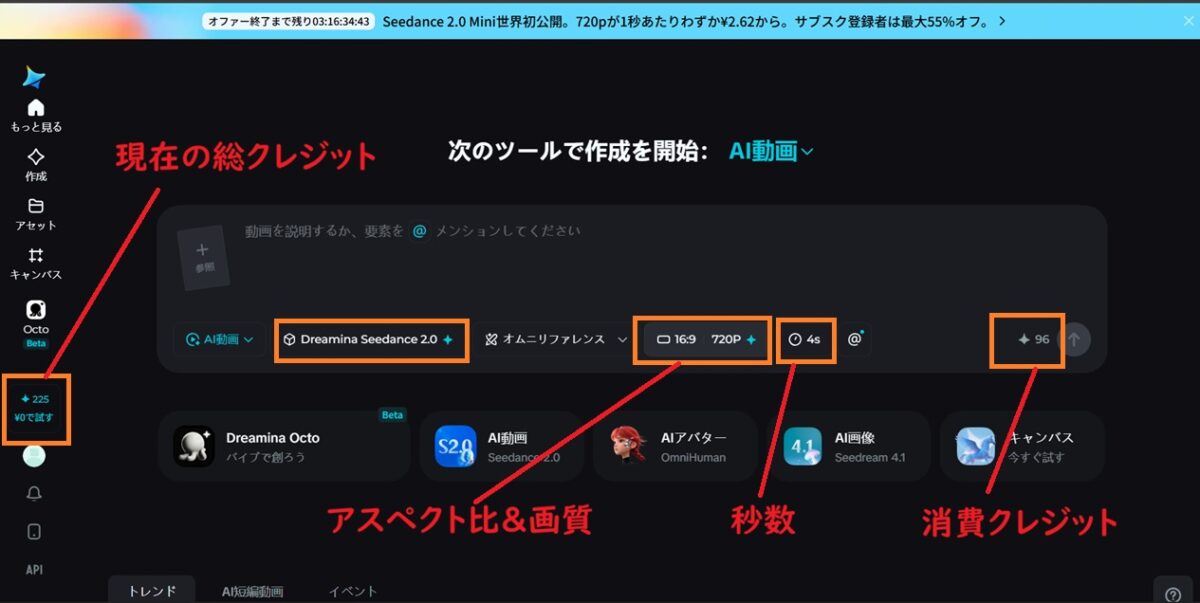Open the 16:9 720P aspect ratio setting

tap(706, 340)
